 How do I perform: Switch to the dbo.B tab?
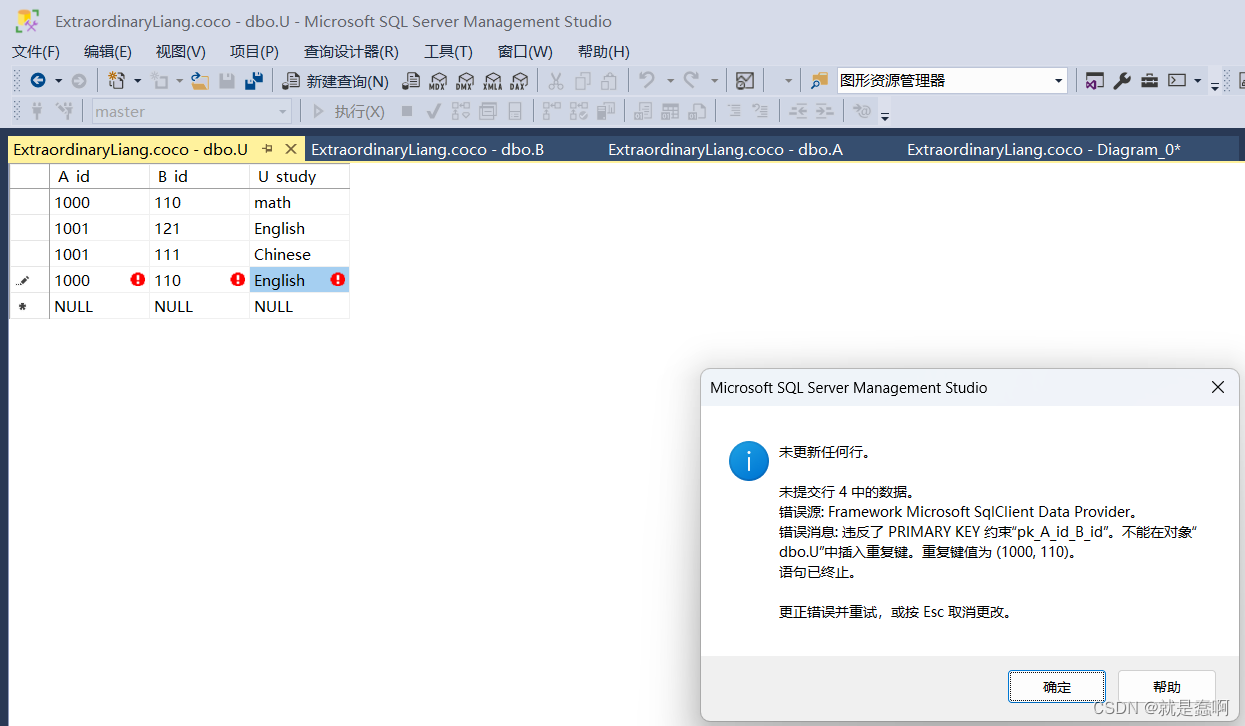427,149
